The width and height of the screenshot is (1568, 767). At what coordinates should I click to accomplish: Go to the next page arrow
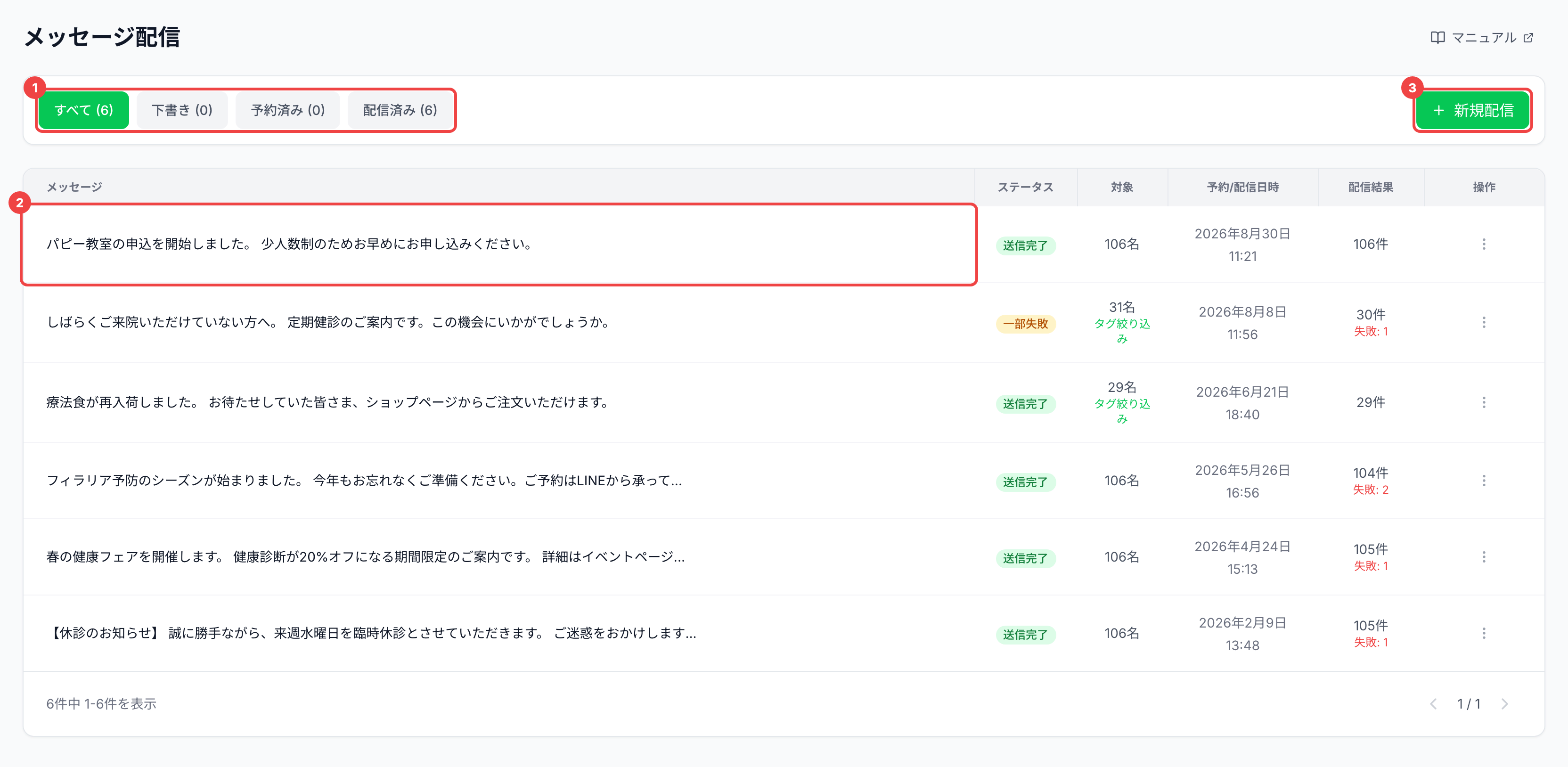point(1504,704)
